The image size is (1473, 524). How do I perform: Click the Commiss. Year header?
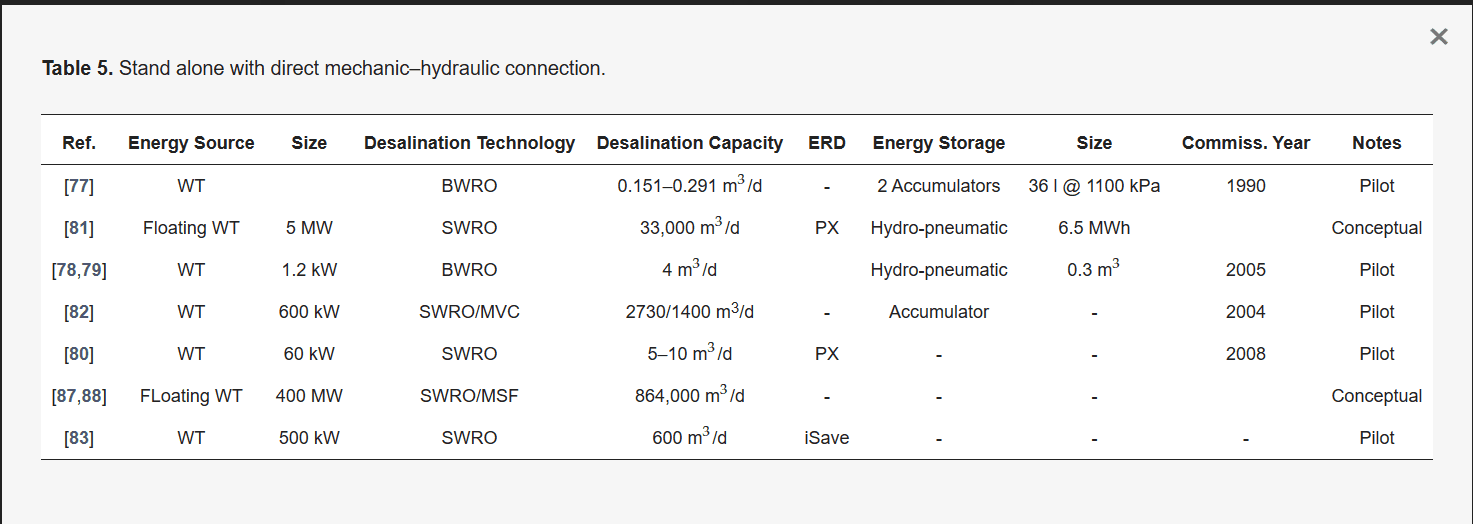1245,143
